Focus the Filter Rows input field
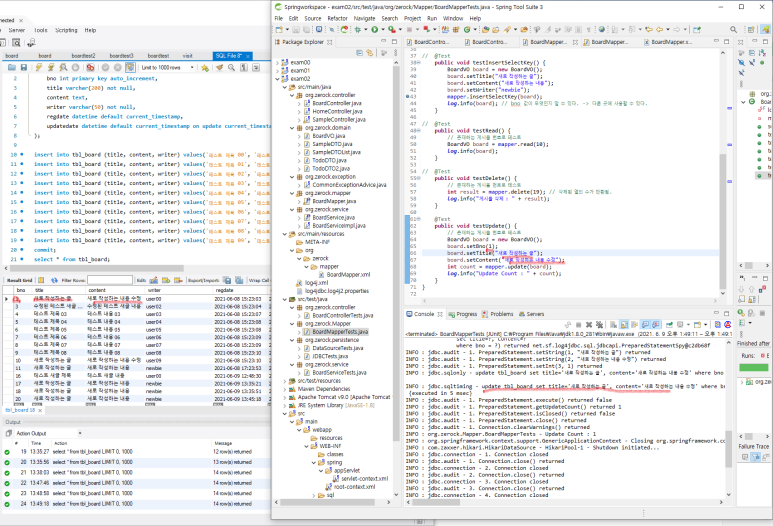 [110, 280]
